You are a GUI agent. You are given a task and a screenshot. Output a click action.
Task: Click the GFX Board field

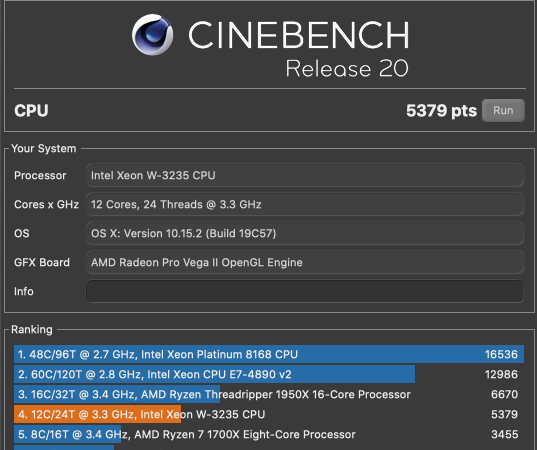click(304, 263)
